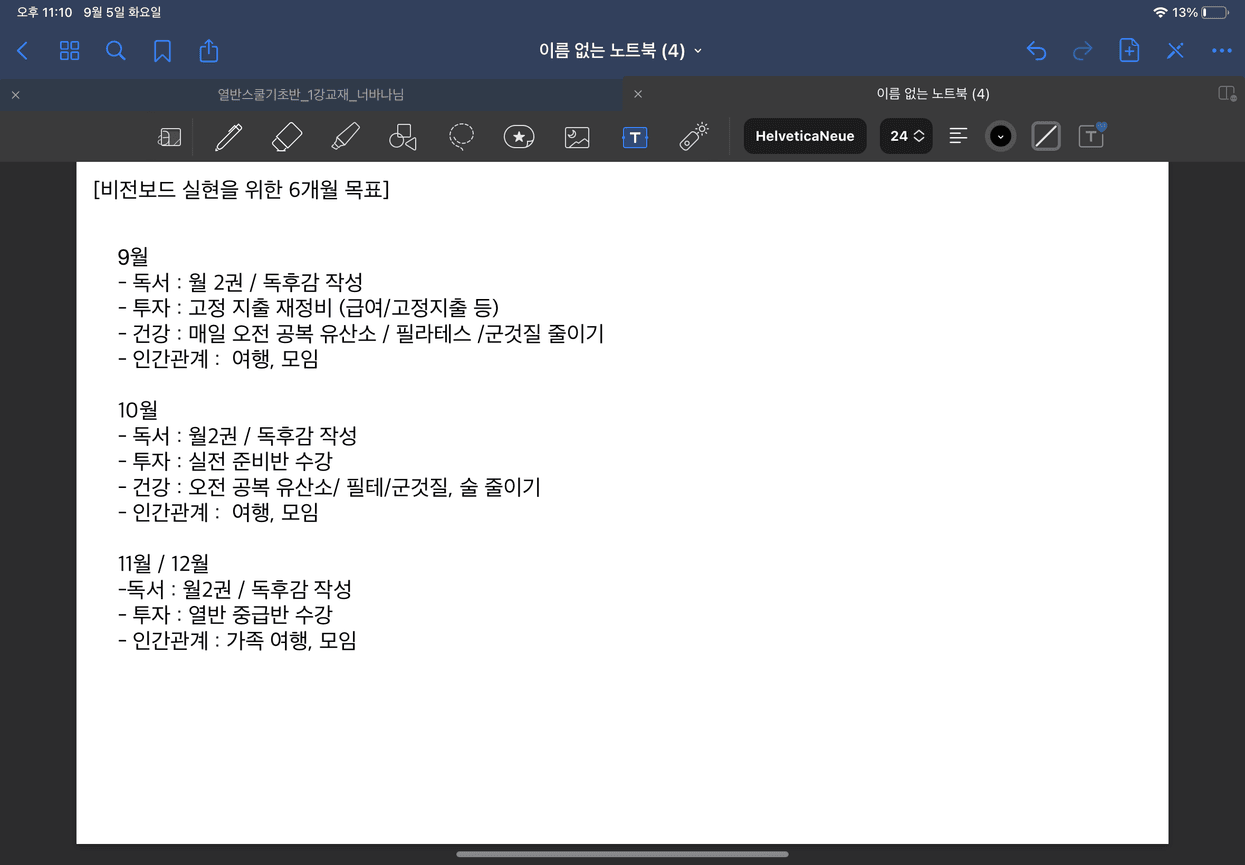
Task: Click line 건강 : 매일 오전 공복 유산소
Action: pos(361,334)
